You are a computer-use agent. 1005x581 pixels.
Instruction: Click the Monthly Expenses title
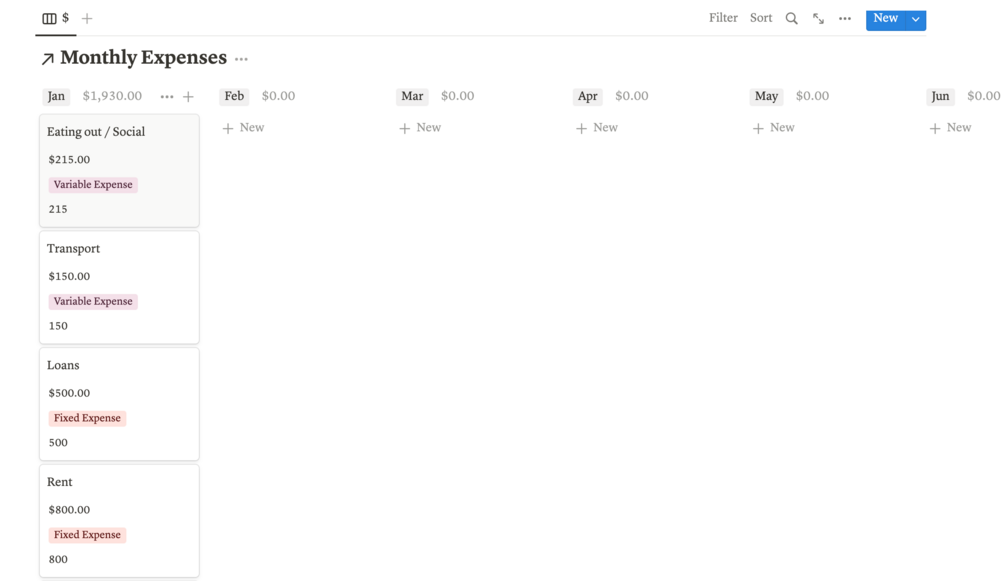point(143,58)
